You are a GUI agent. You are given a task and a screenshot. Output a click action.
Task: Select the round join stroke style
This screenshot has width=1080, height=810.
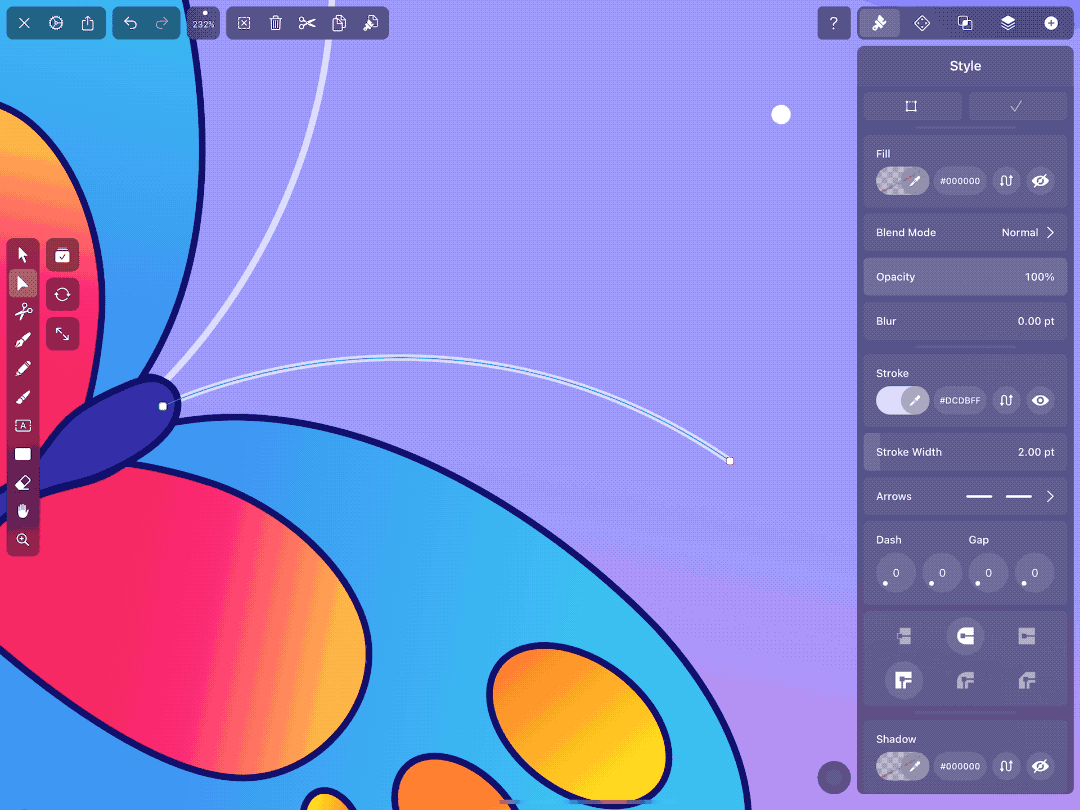coord(965,681)
